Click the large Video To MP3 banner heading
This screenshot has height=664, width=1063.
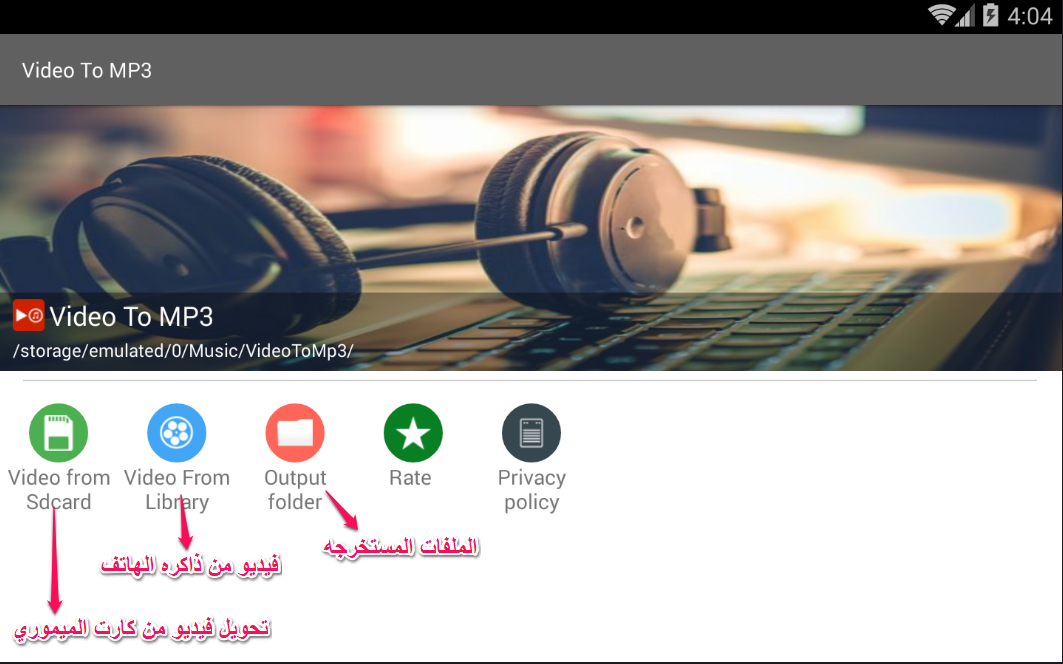click(132, 317)
